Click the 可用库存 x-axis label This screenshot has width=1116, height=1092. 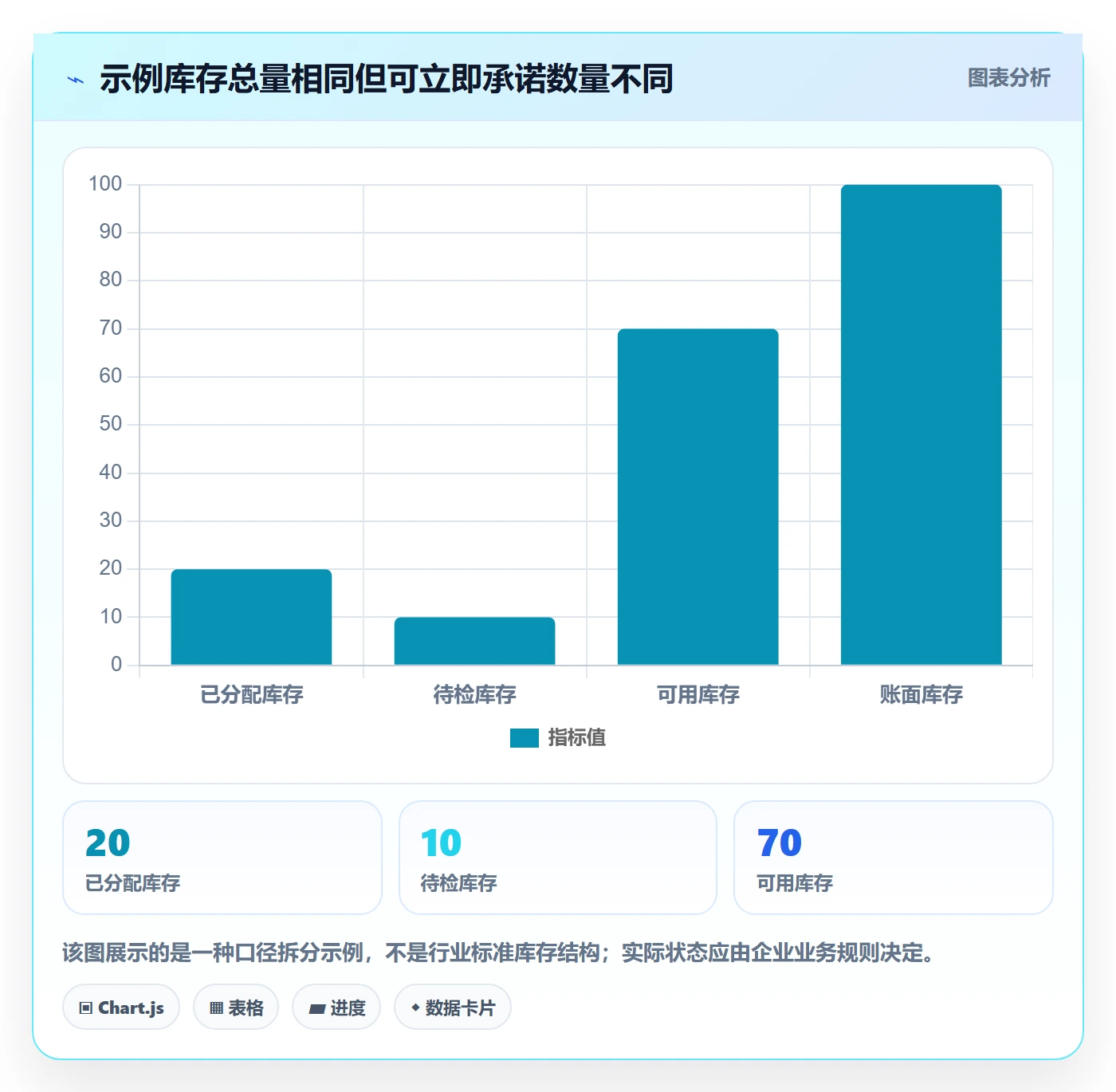pos(698,695)
